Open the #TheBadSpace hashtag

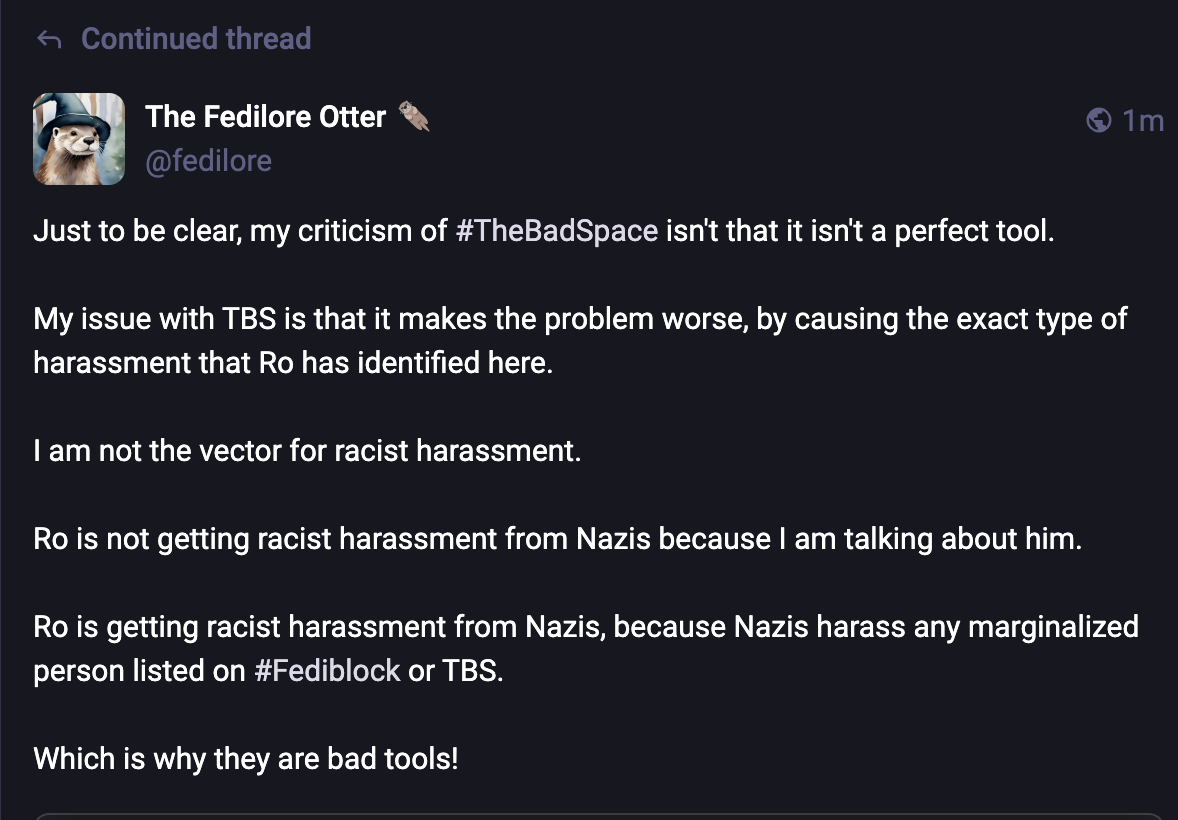click(x=556, y=231)
